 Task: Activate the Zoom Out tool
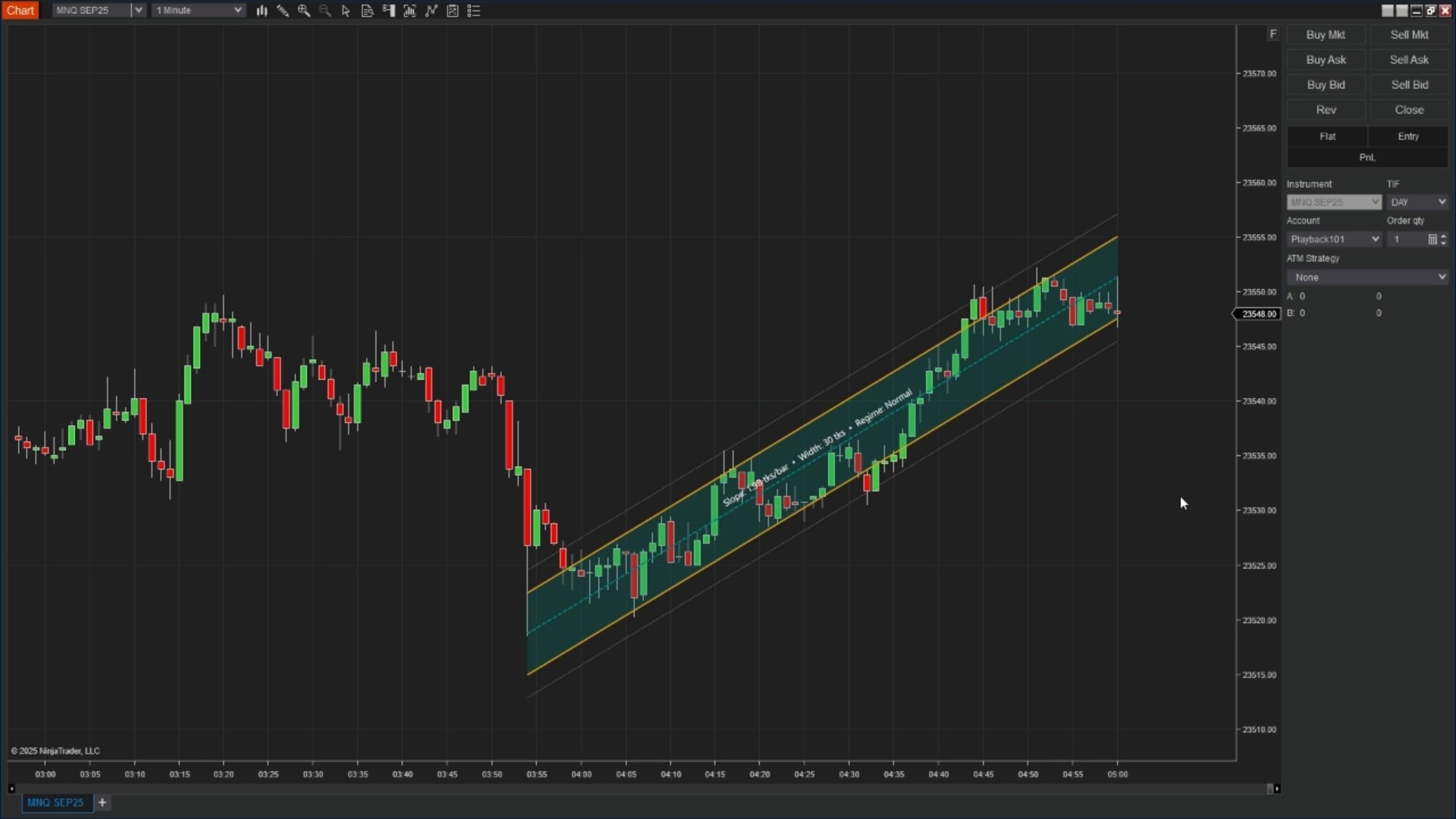pos(325,11)
